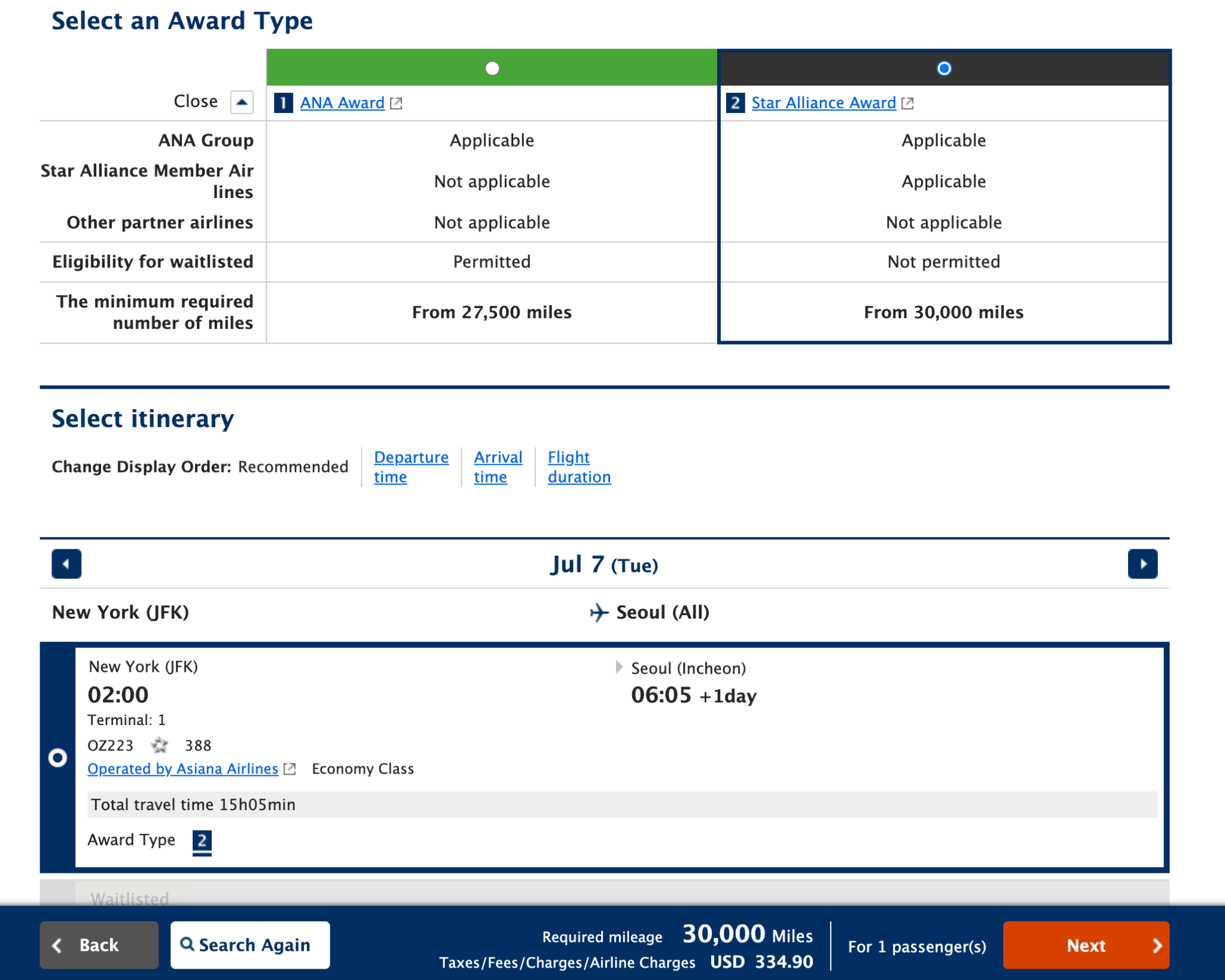Click external link icon next to ANA Award
The width and height of the screenshot is (1225, 980).
[396, 104]
